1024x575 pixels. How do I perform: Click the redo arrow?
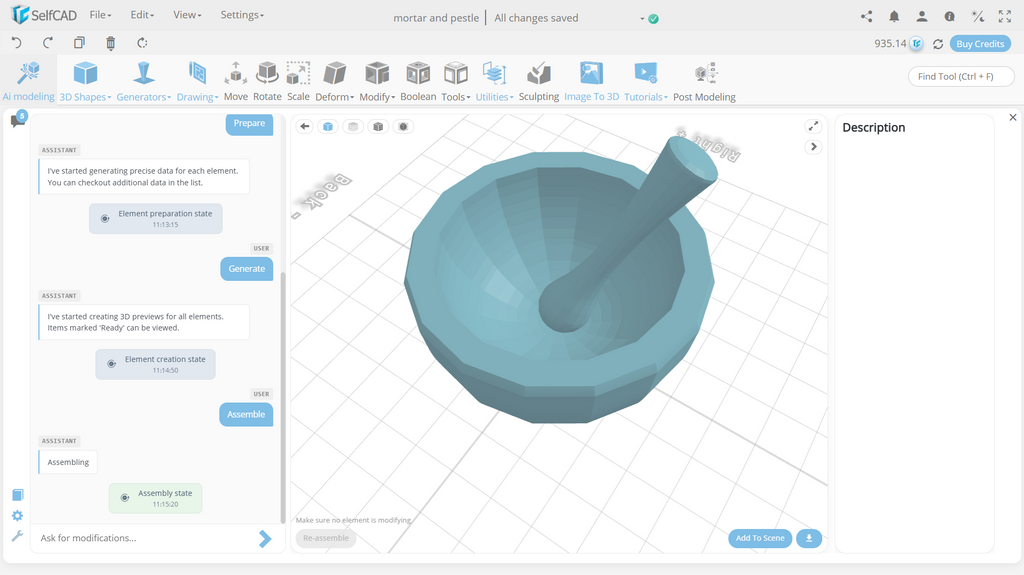(x=48, y=43)
